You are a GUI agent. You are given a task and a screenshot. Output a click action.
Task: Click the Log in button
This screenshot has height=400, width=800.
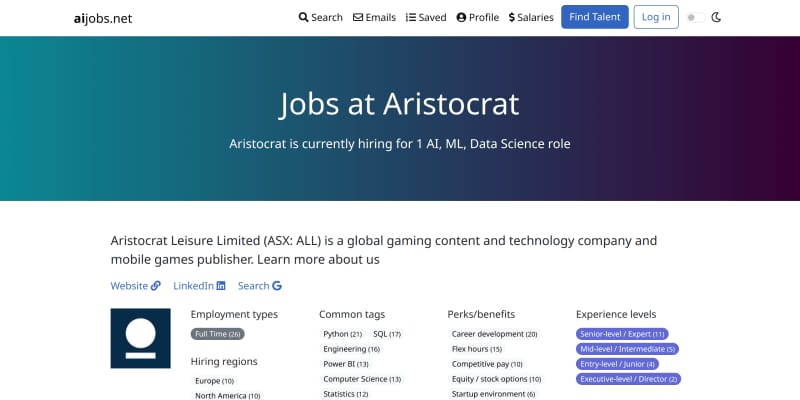point(656,17)
